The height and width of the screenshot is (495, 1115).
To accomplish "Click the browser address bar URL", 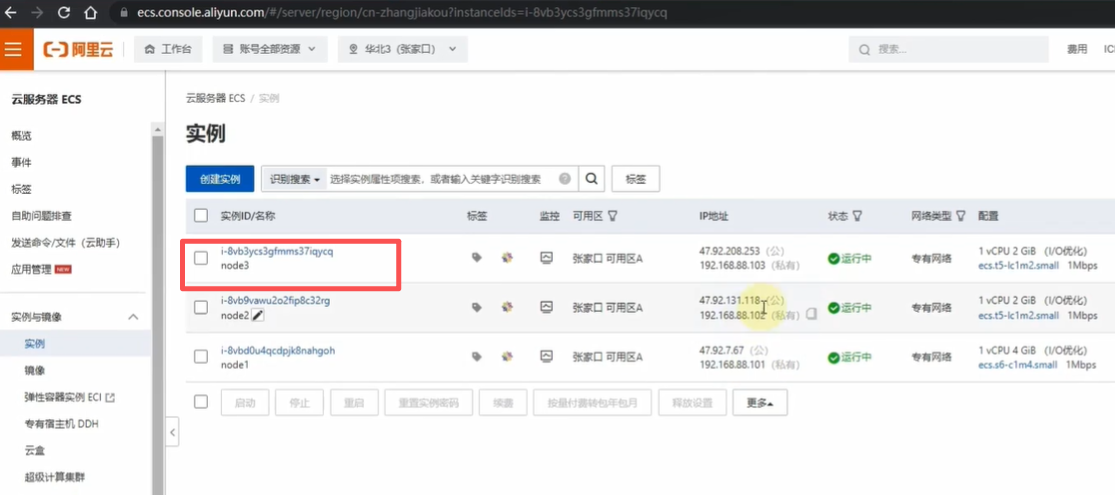I will pyautogui.click(x=402, y=13).
